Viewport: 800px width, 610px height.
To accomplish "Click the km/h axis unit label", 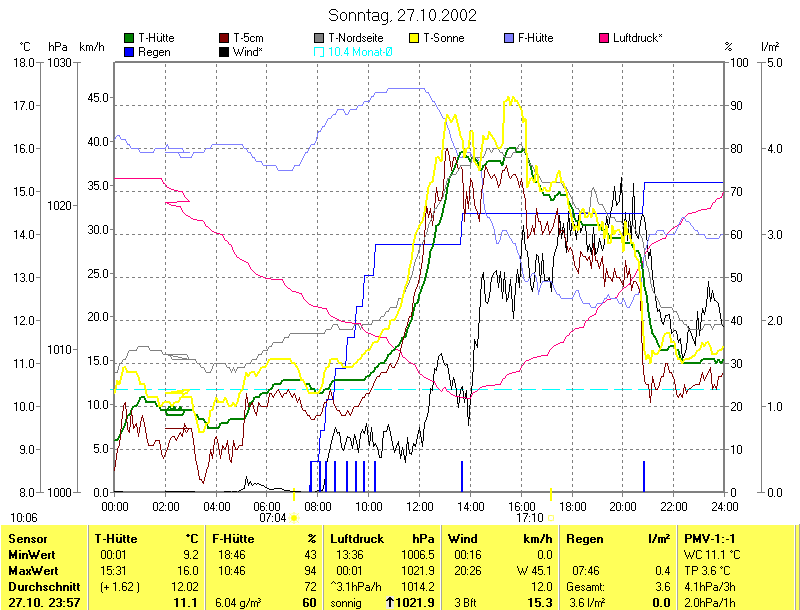I will [92, 47].
